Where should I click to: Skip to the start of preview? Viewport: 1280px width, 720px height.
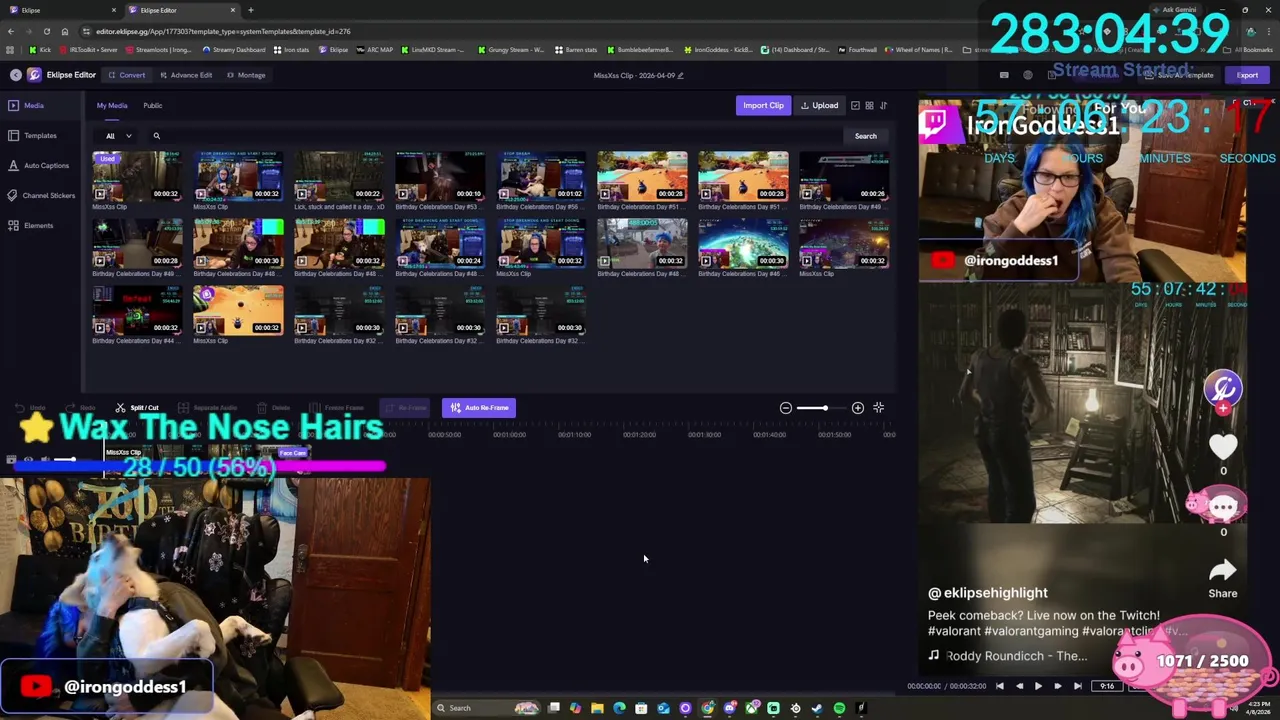click(x=999, y=686)
